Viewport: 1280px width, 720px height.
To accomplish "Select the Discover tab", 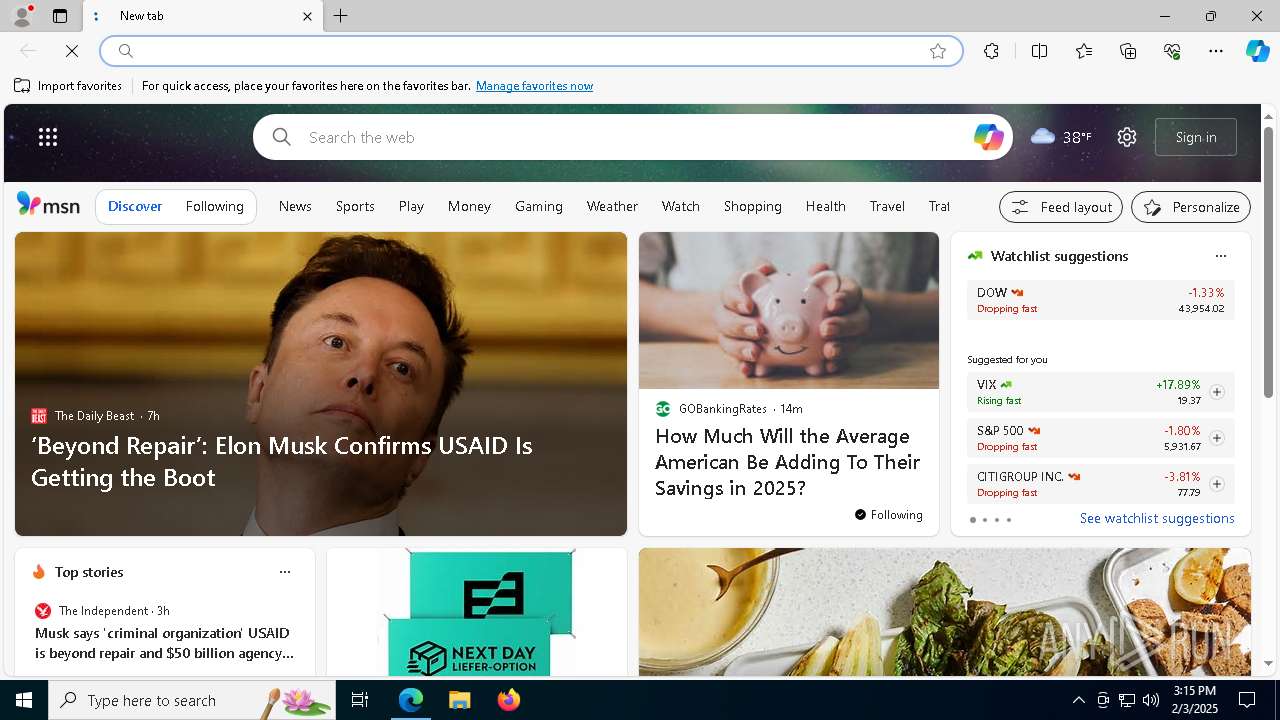I will (135, 207).
